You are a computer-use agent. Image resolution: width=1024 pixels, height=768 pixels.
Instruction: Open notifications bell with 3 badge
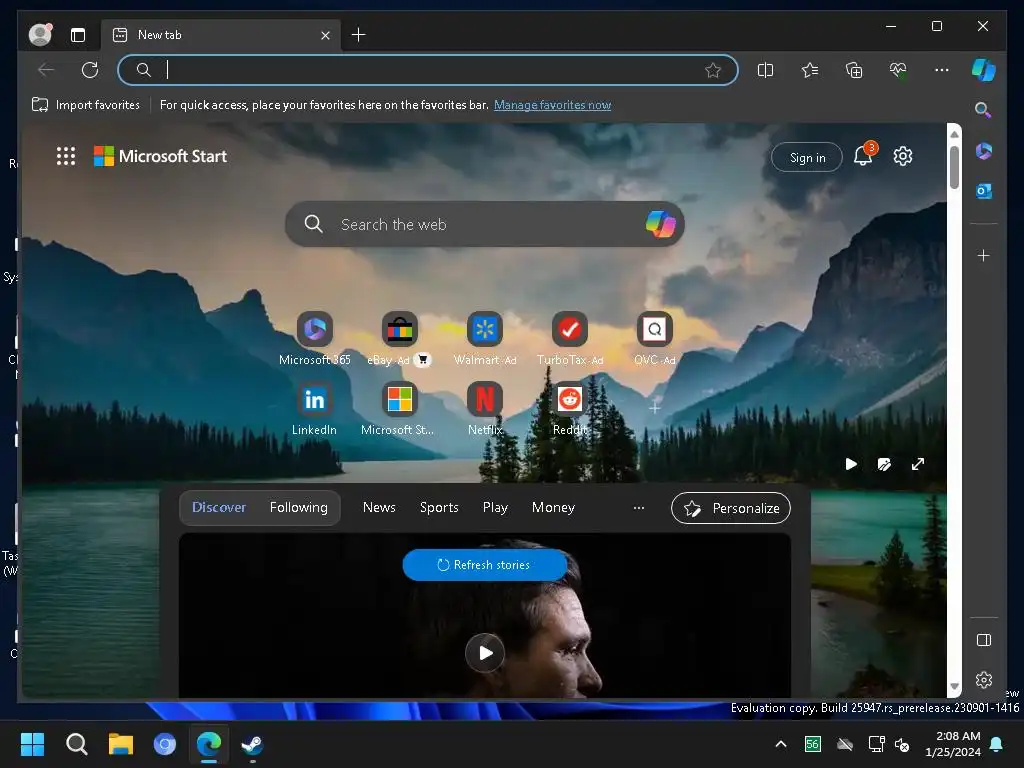coord(864,155)
